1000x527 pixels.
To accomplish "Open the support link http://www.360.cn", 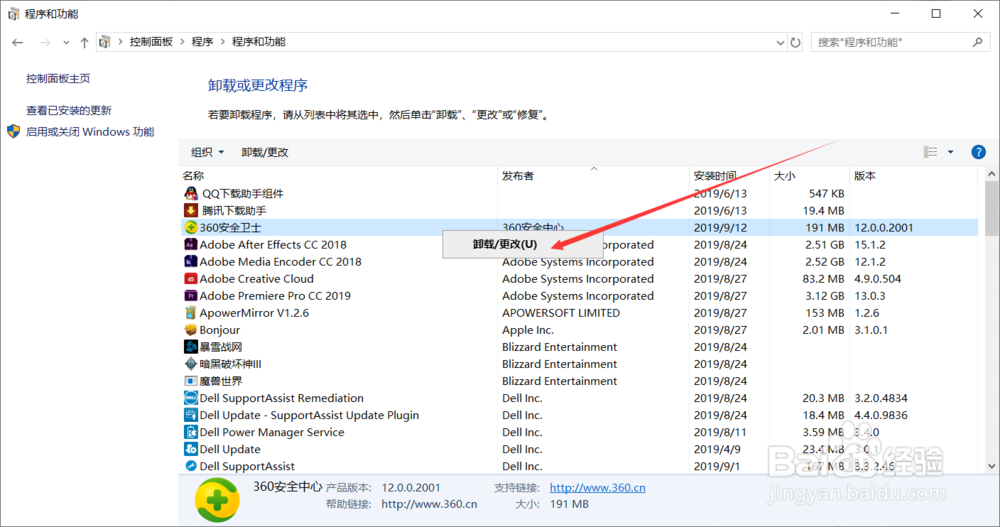I will (x=598, y=487).
